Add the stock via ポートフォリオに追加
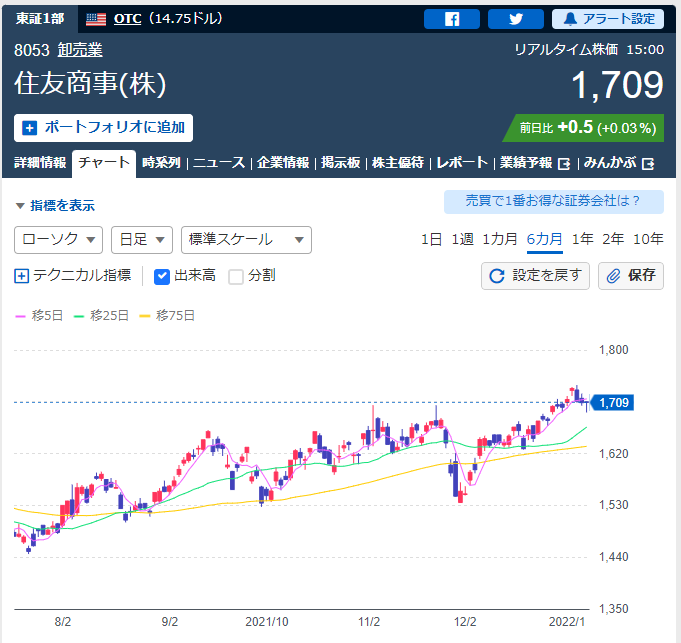681x643 pixels. tap(103, 128)
